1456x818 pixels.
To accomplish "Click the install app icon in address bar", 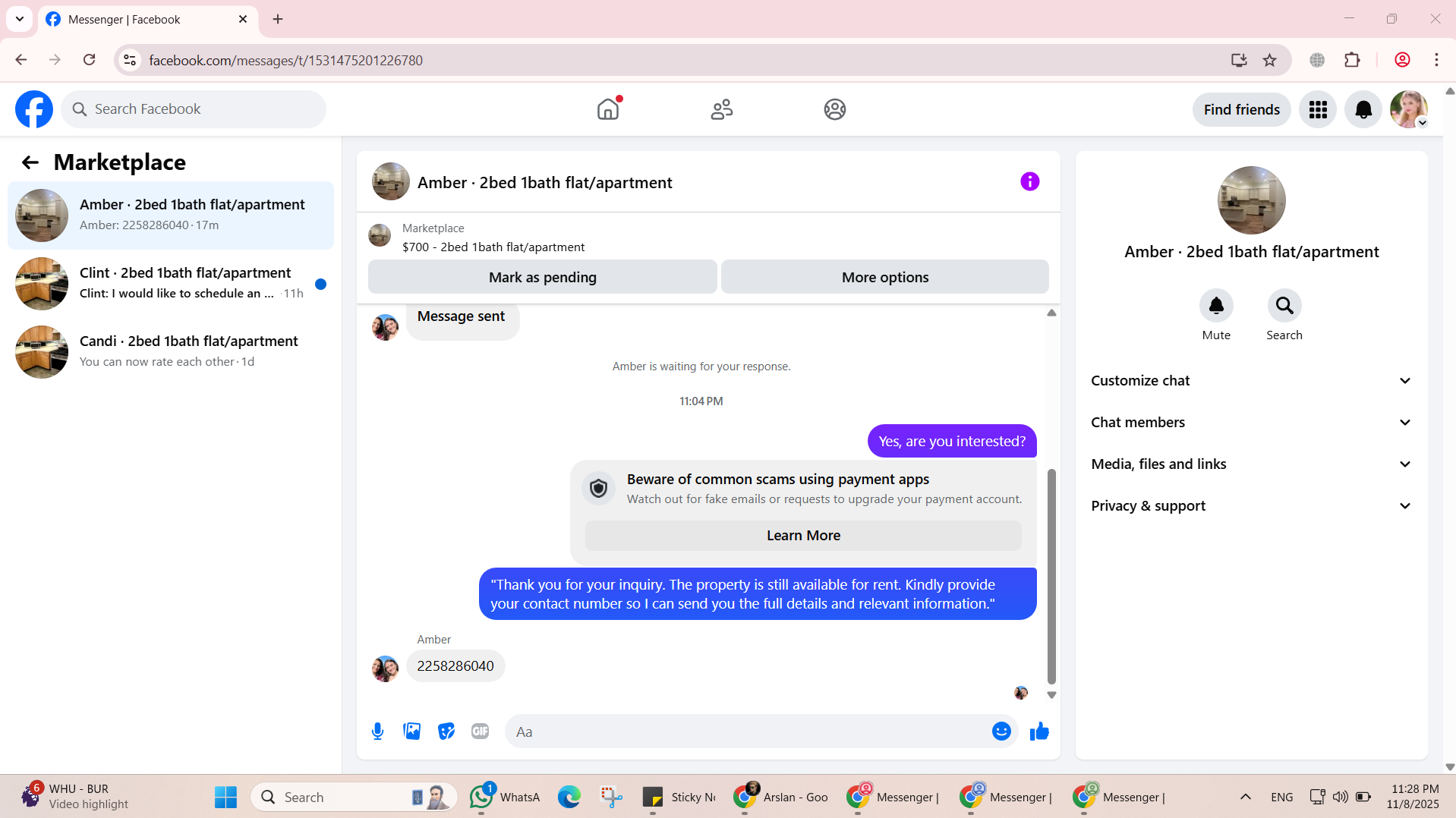I will (1239, 60).
